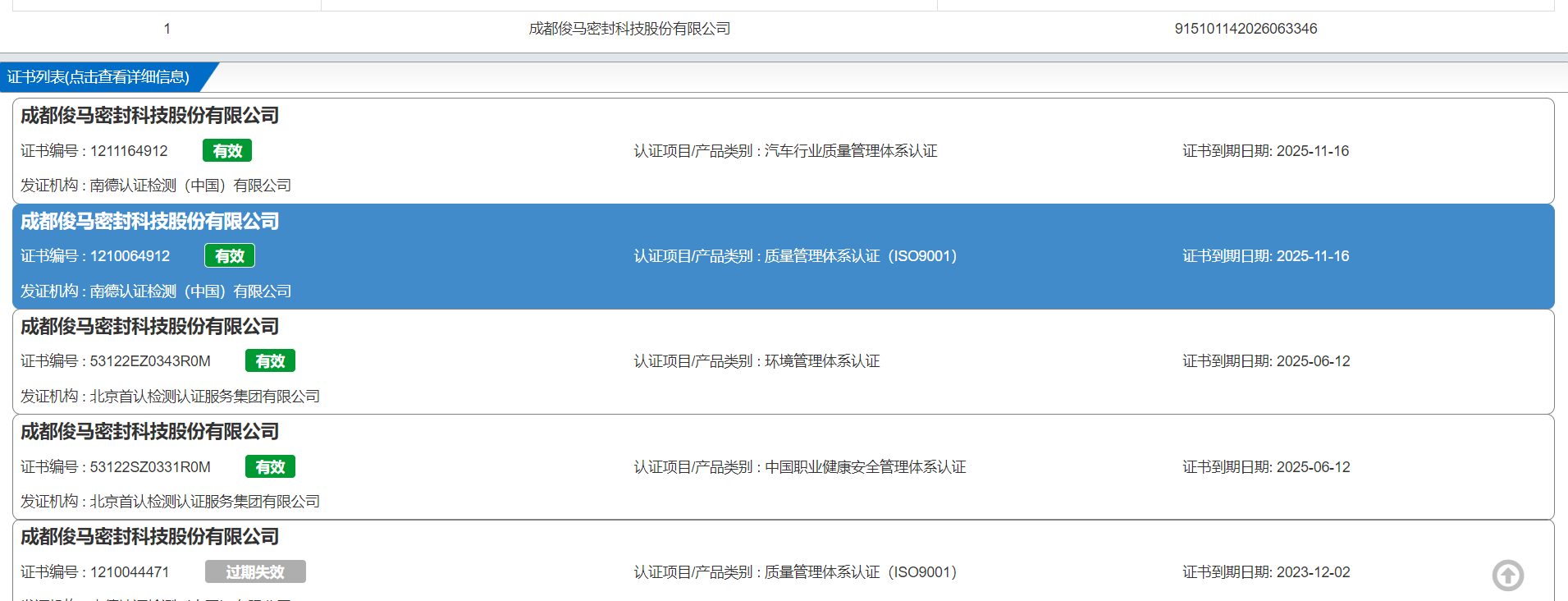This screenshot has height=601, width=1568.
Task: Click ISO9001 category text in the 1210044471 card
Action: pos(861,572)
